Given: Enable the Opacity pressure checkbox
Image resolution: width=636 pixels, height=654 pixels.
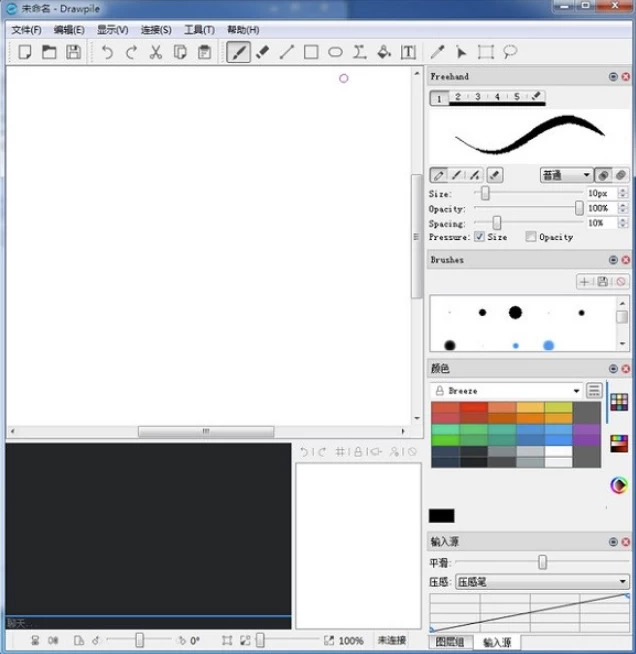Looking at the screenshot, I should click(x=531, y=237).
